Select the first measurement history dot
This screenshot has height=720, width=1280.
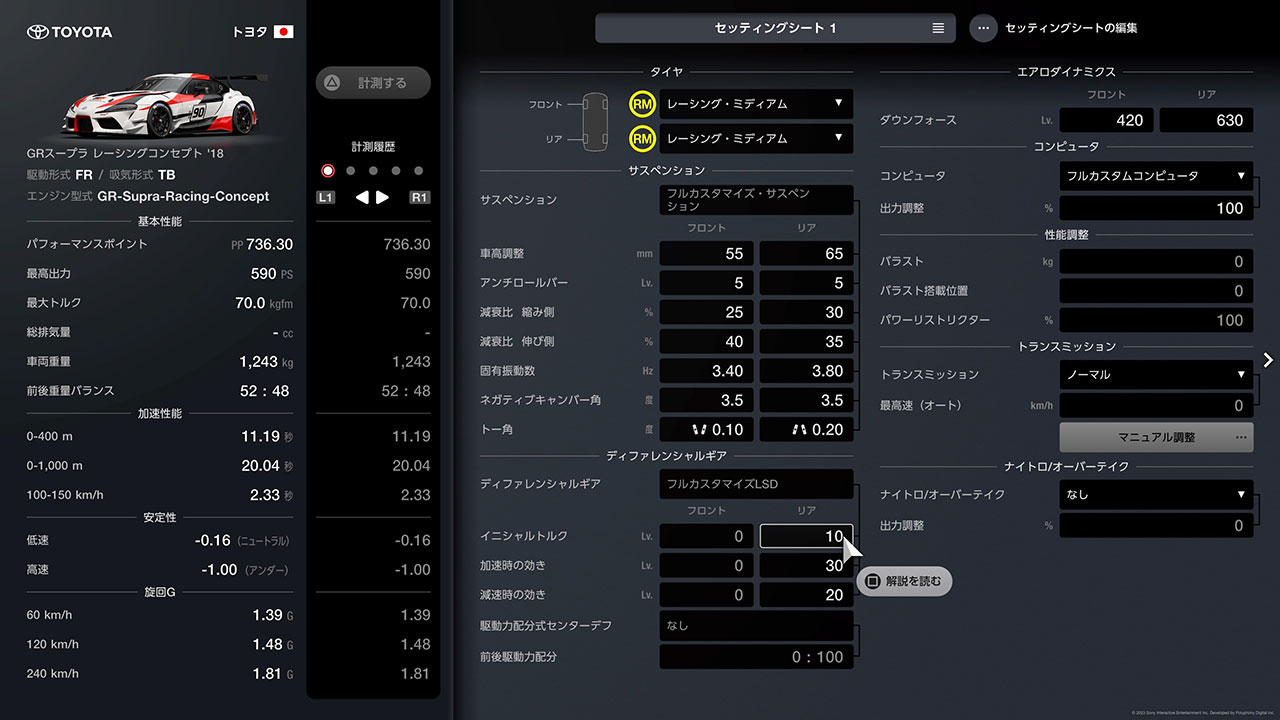click(327, 171)
